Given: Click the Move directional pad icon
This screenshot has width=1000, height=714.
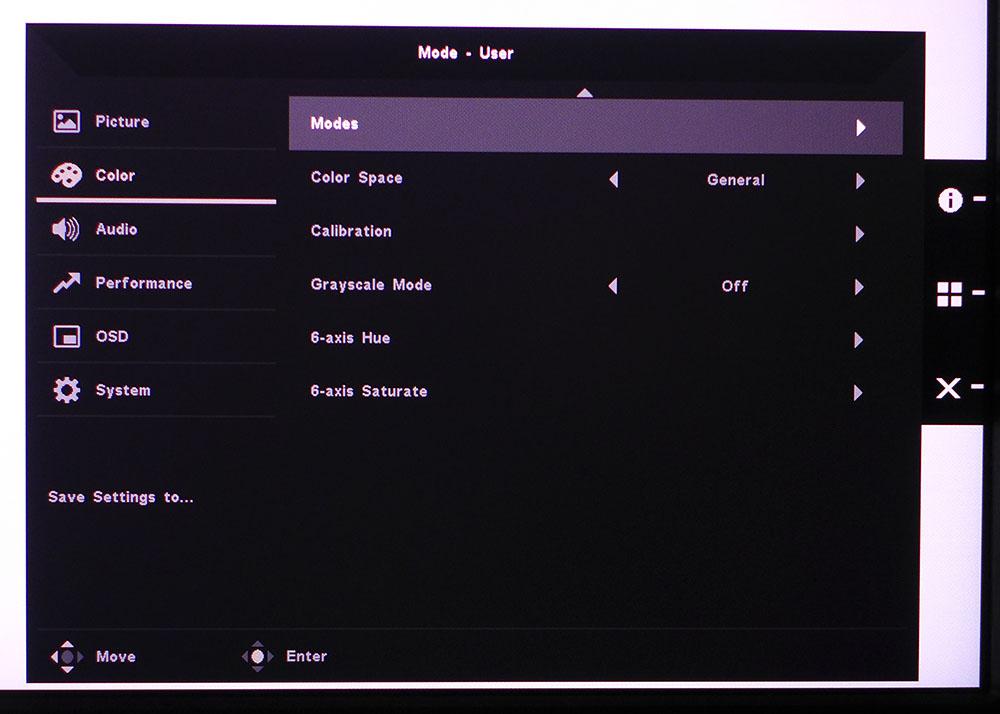Looking at the screenshot, I should [x=67, y=657].
